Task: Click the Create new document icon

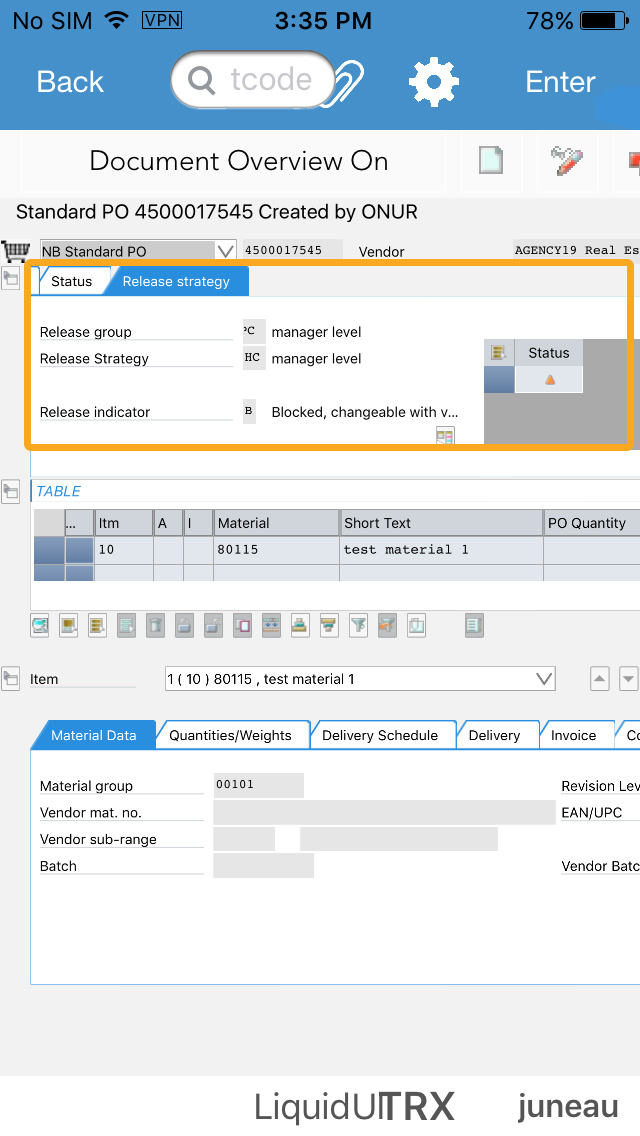Action: coord(490,161)
